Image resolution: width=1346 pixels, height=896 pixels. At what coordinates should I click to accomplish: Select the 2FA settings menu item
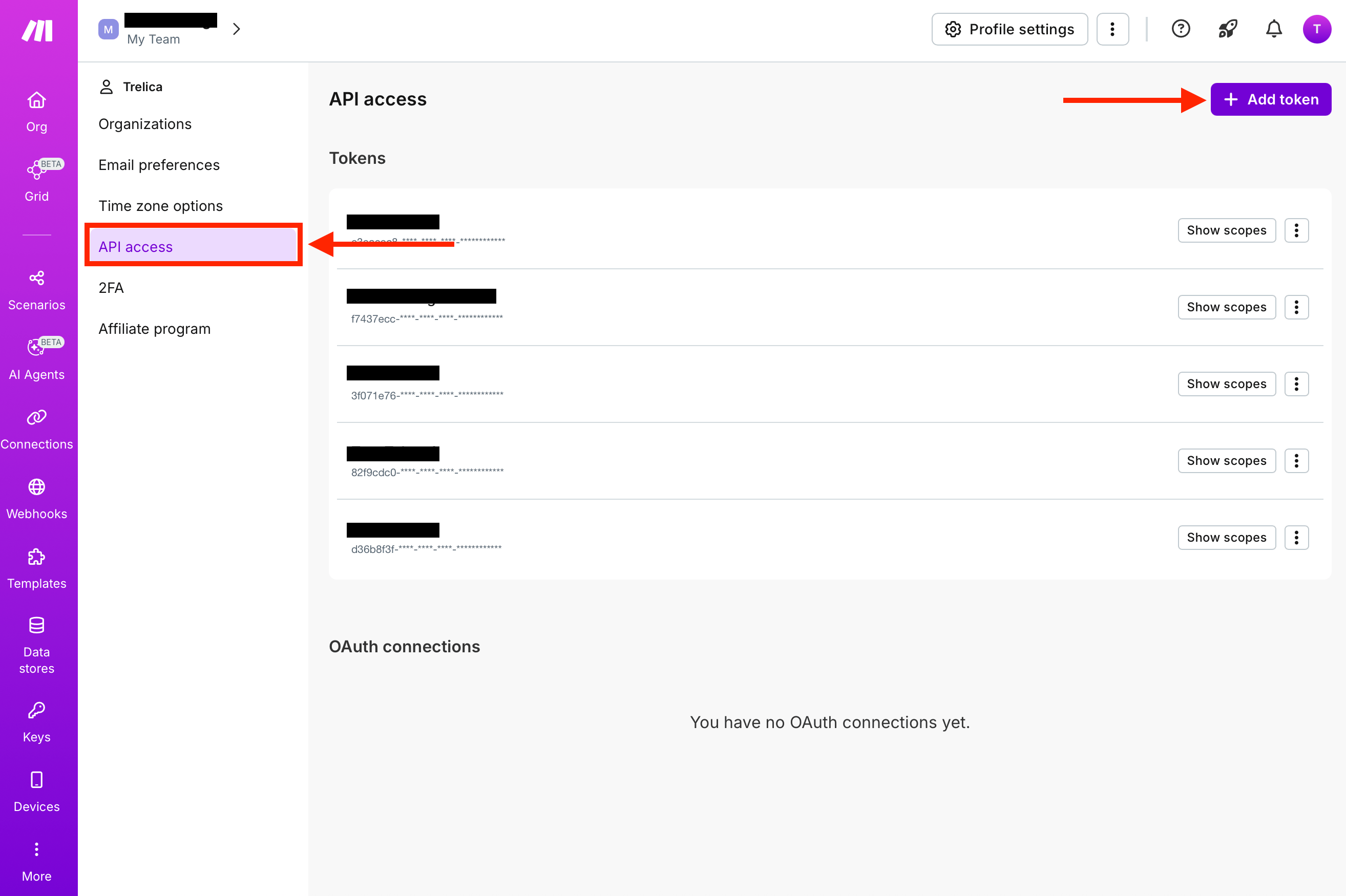(111, 287)
